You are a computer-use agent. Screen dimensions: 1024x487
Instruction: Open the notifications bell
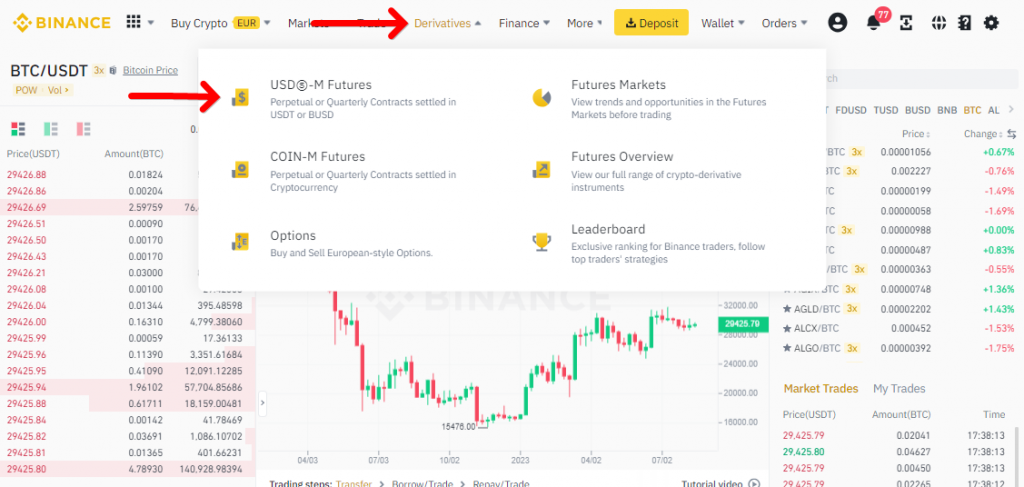(x=873, y=23)
